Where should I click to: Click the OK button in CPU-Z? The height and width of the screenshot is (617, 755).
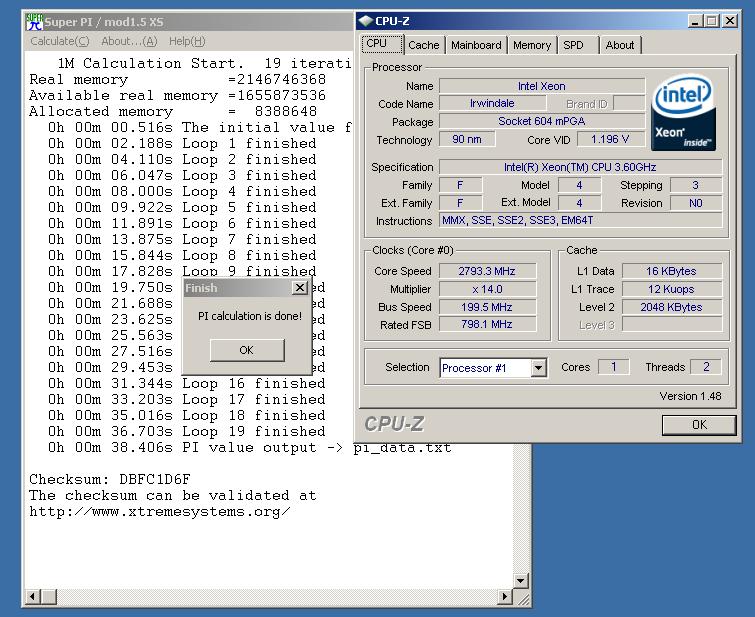(699, 425)
